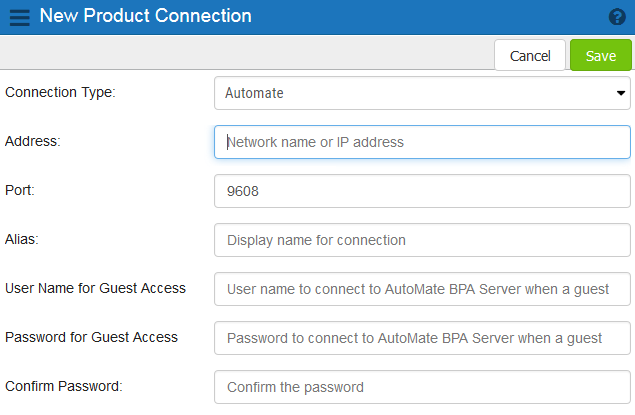Click the 'New Product Connection' header title
The width and height of the screenshot is (635, 415).
[146, 17]
